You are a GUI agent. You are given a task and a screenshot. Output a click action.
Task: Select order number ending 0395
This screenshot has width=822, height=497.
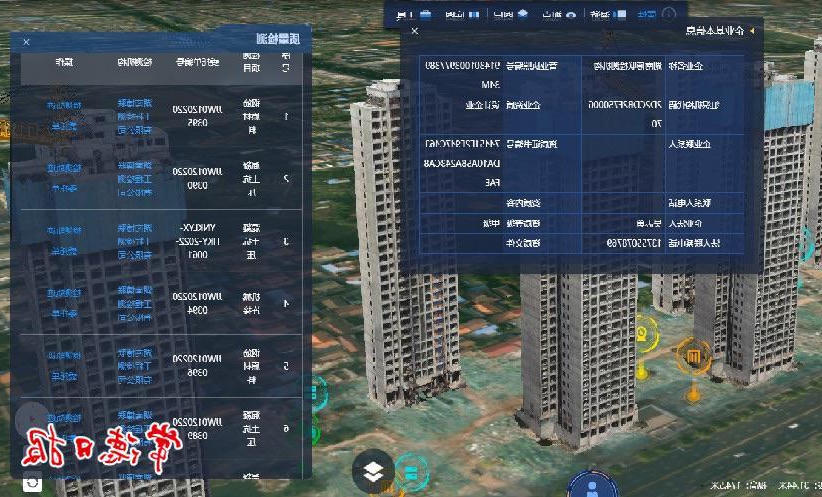coord(198,116)
